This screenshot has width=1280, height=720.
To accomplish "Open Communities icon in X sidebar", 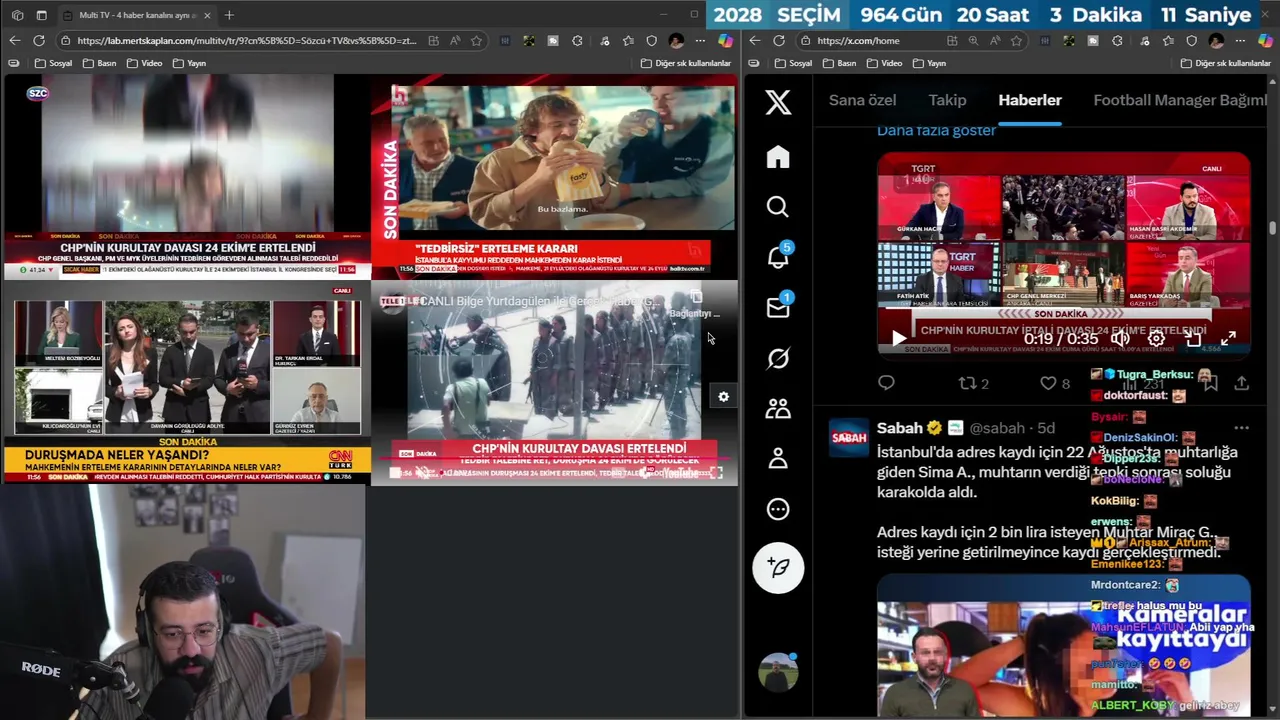I will (x=778, y=408).
